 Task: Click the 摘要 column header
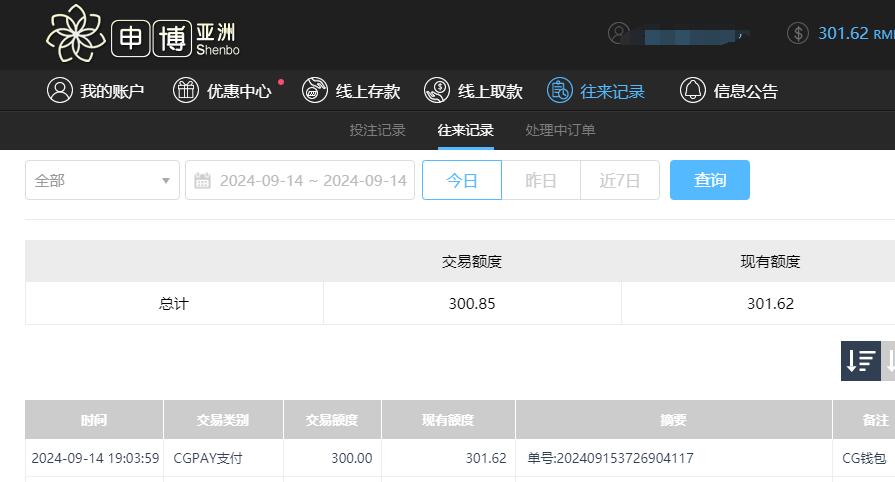click(x=674, y=420)
